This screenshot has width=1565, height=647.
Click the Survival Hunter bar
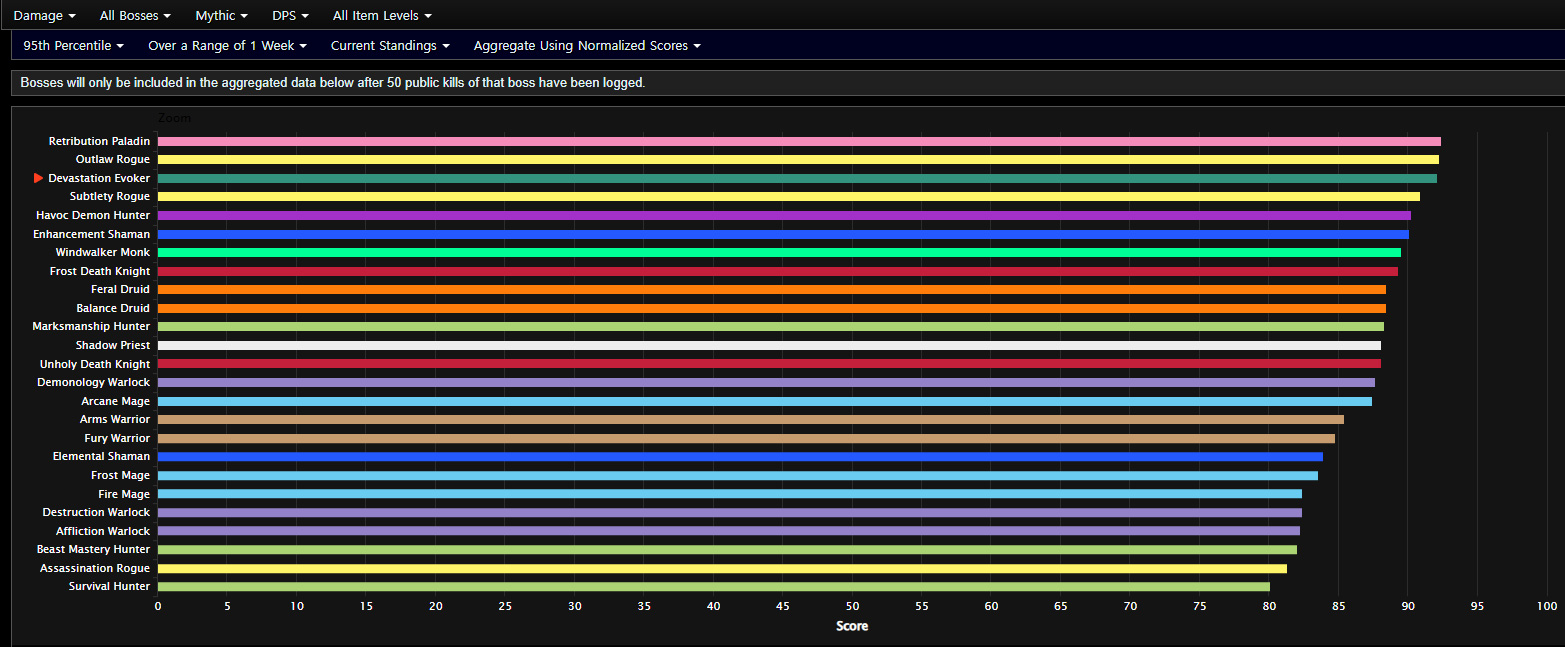coord(714,586)
